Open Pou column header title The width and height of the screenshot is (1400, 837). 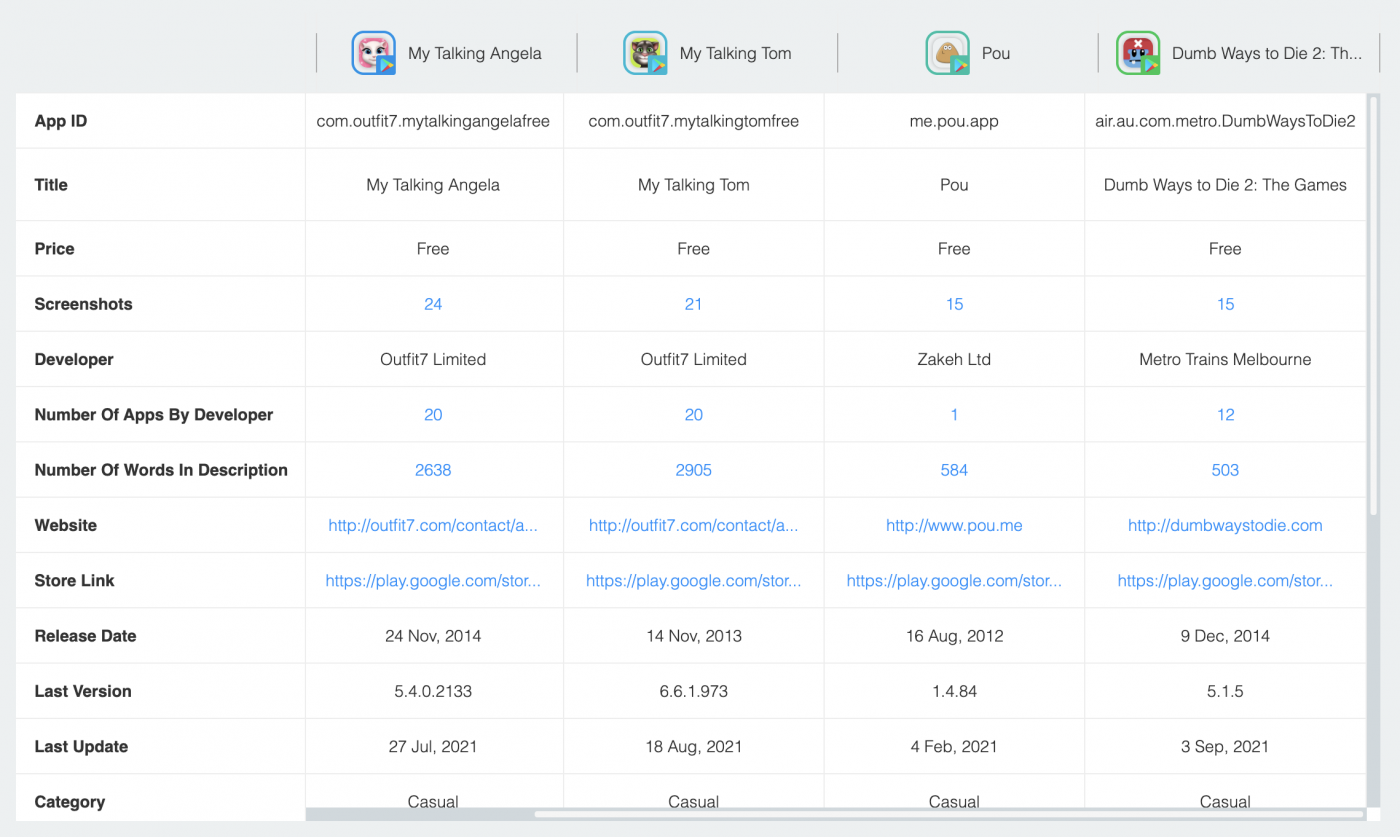click(x=996, y=54)
